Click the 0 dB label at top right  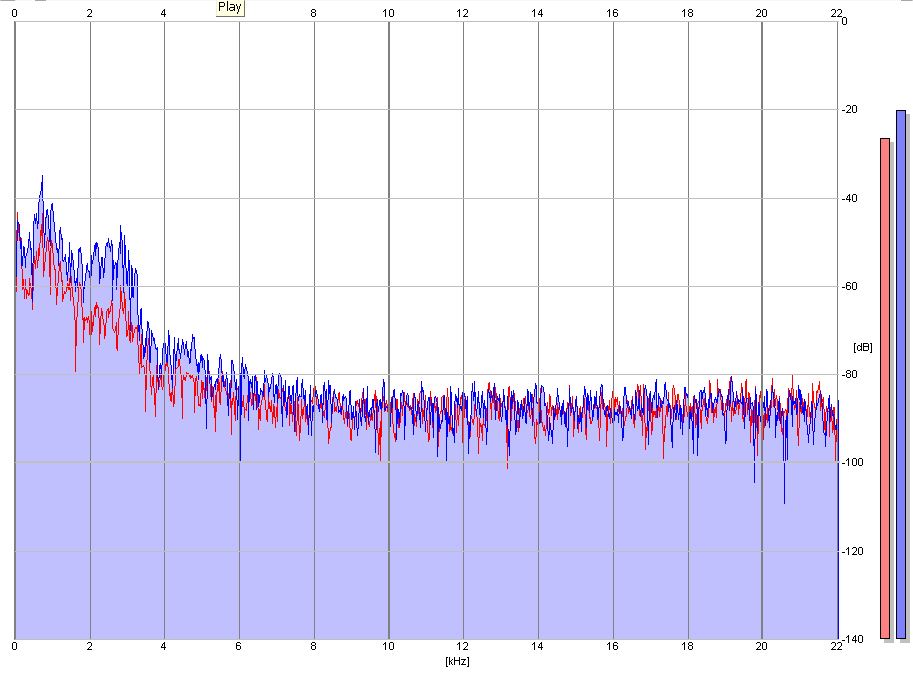[845, 21]
